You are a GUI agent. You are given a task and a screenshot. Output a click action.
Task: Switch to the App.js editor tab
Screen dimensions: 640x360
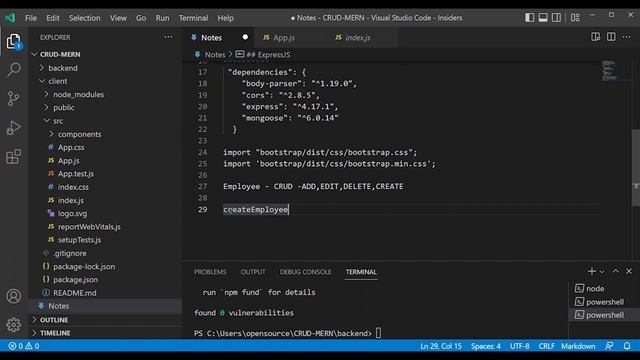point(284,38)
